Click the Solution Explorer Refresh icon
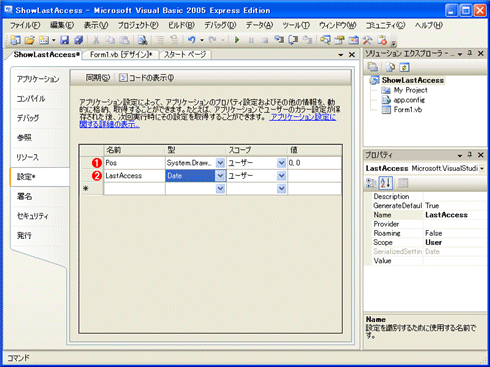Viewport: 490px width, 367px height. click(404, 67)
